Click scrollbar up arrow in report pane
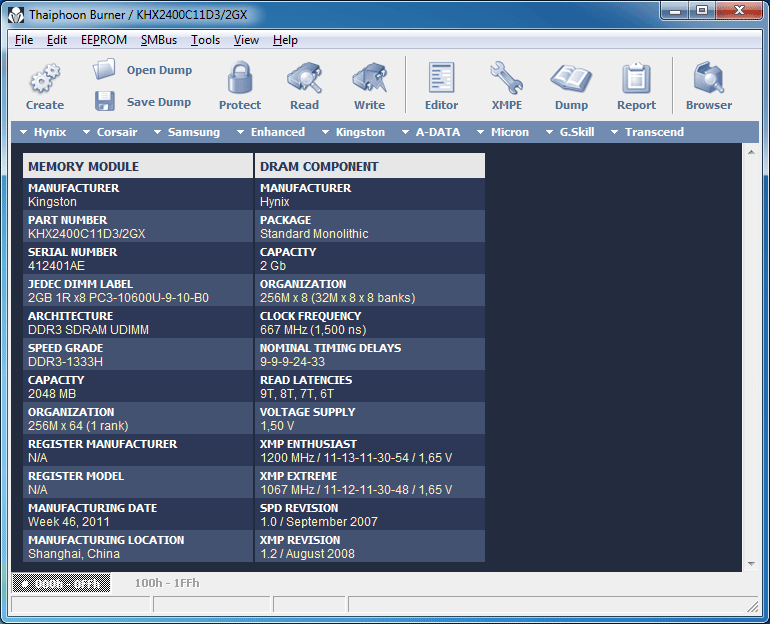770x624 pixels. (751, 152)
